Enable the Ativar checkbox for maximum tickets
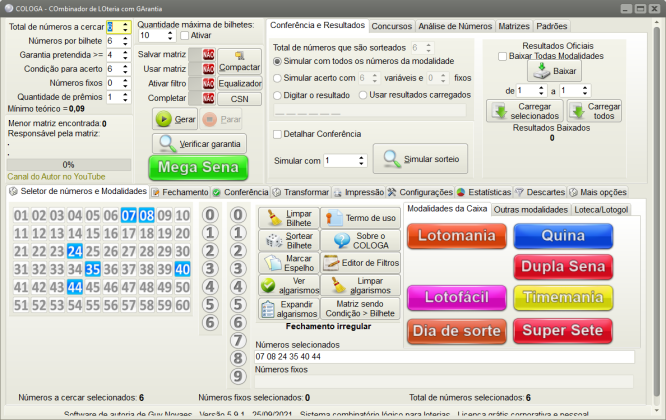The image size is (666, 420). click(x=185, y=36)
